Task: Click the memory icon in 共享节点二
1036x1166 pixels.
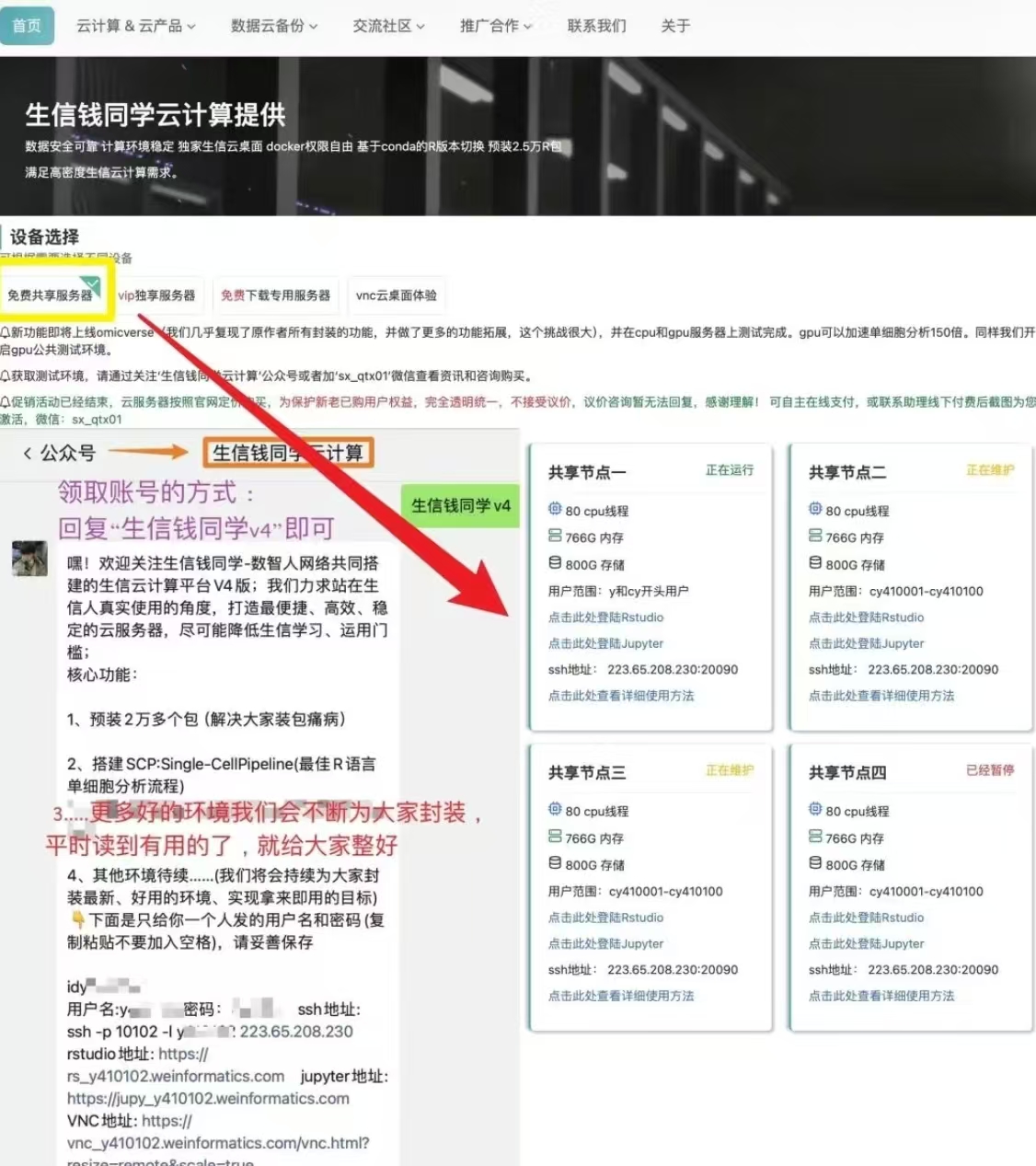Action: coord(815,536)
